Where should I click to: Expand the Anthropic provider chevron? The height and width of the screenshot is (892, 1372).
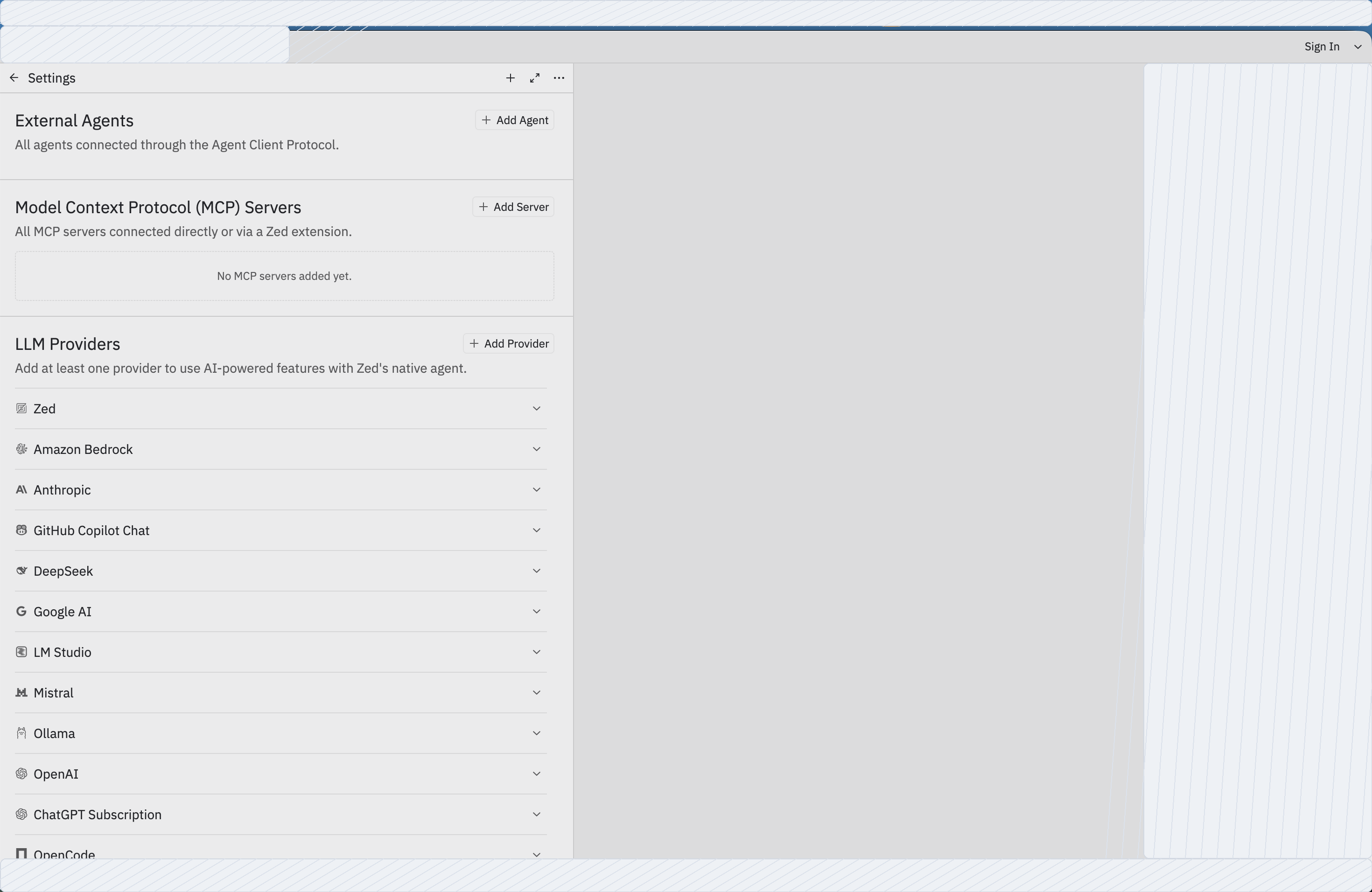(537, 490)
